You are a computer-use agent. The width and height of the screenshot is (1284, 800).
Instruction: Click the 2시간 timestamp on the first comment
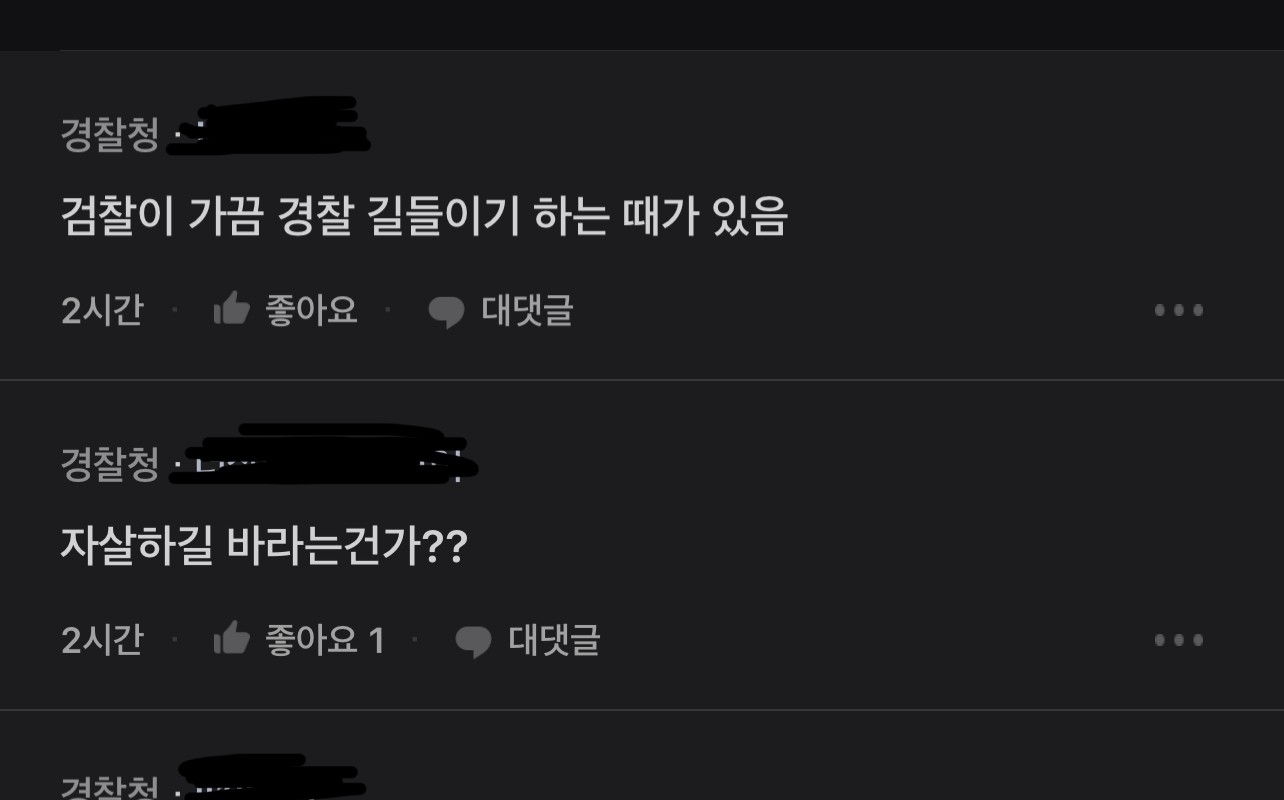point(102,310)
